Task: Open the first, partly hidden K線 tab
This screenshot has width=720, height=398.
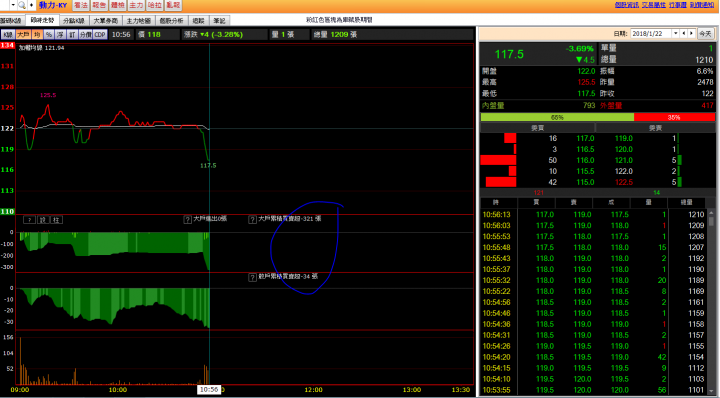Action: pos(11,21)
